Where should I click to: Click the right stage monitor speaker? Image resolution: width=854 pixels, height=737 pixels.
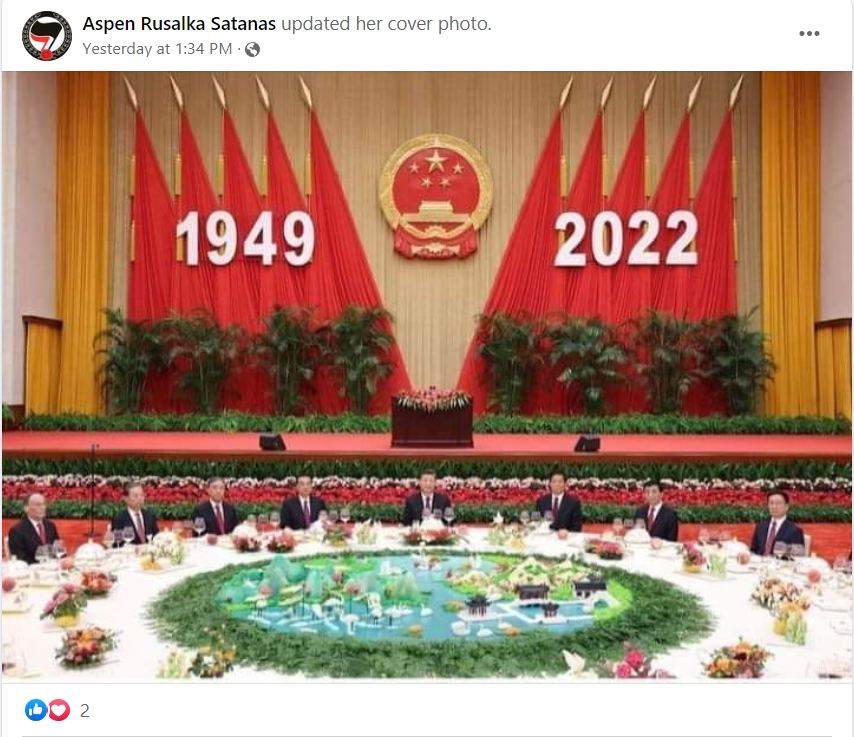[x=587, y=443]
